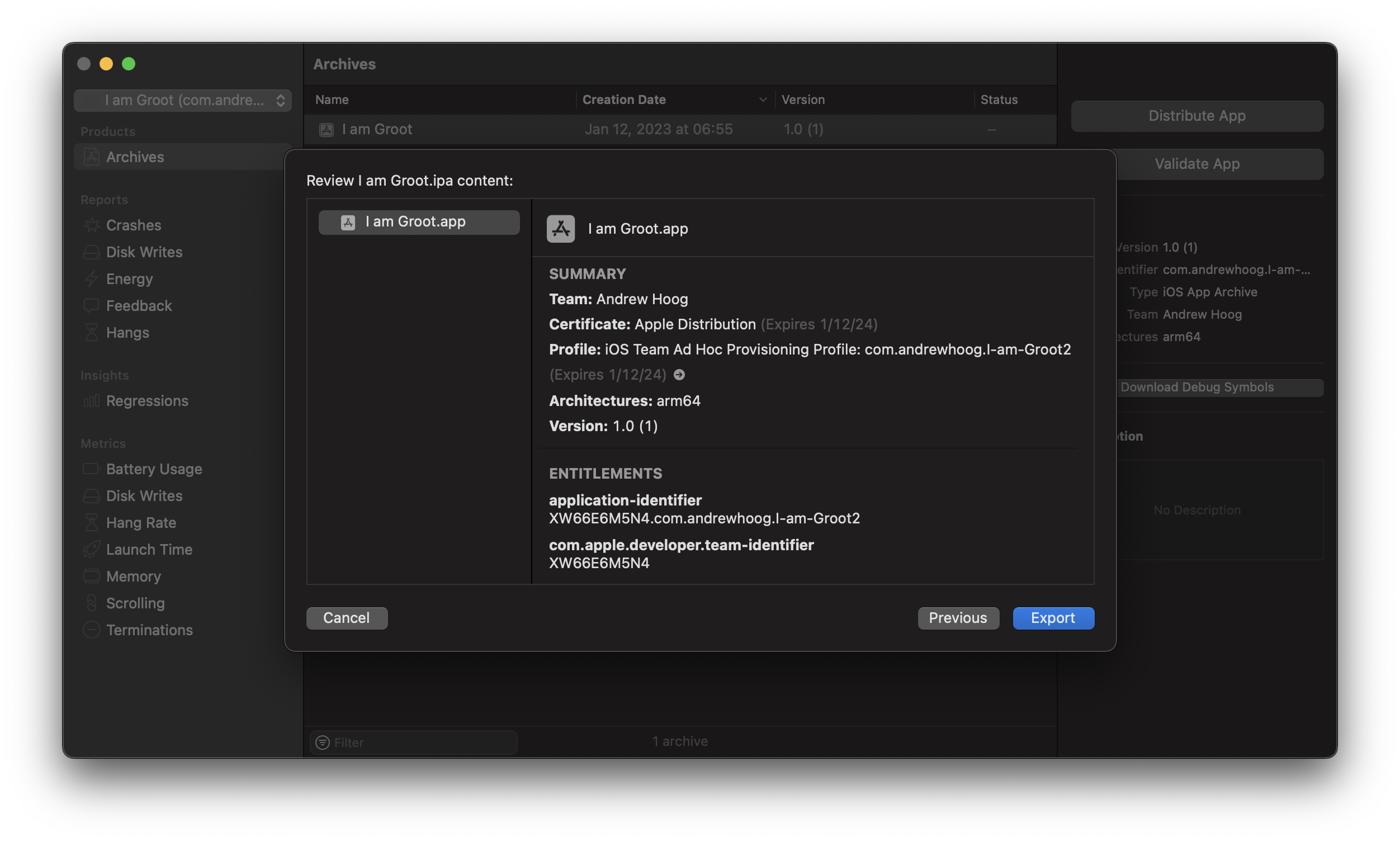Click the Hang Rate hourglass icon
1400x841 pixels.
click(x=91, y=522)
